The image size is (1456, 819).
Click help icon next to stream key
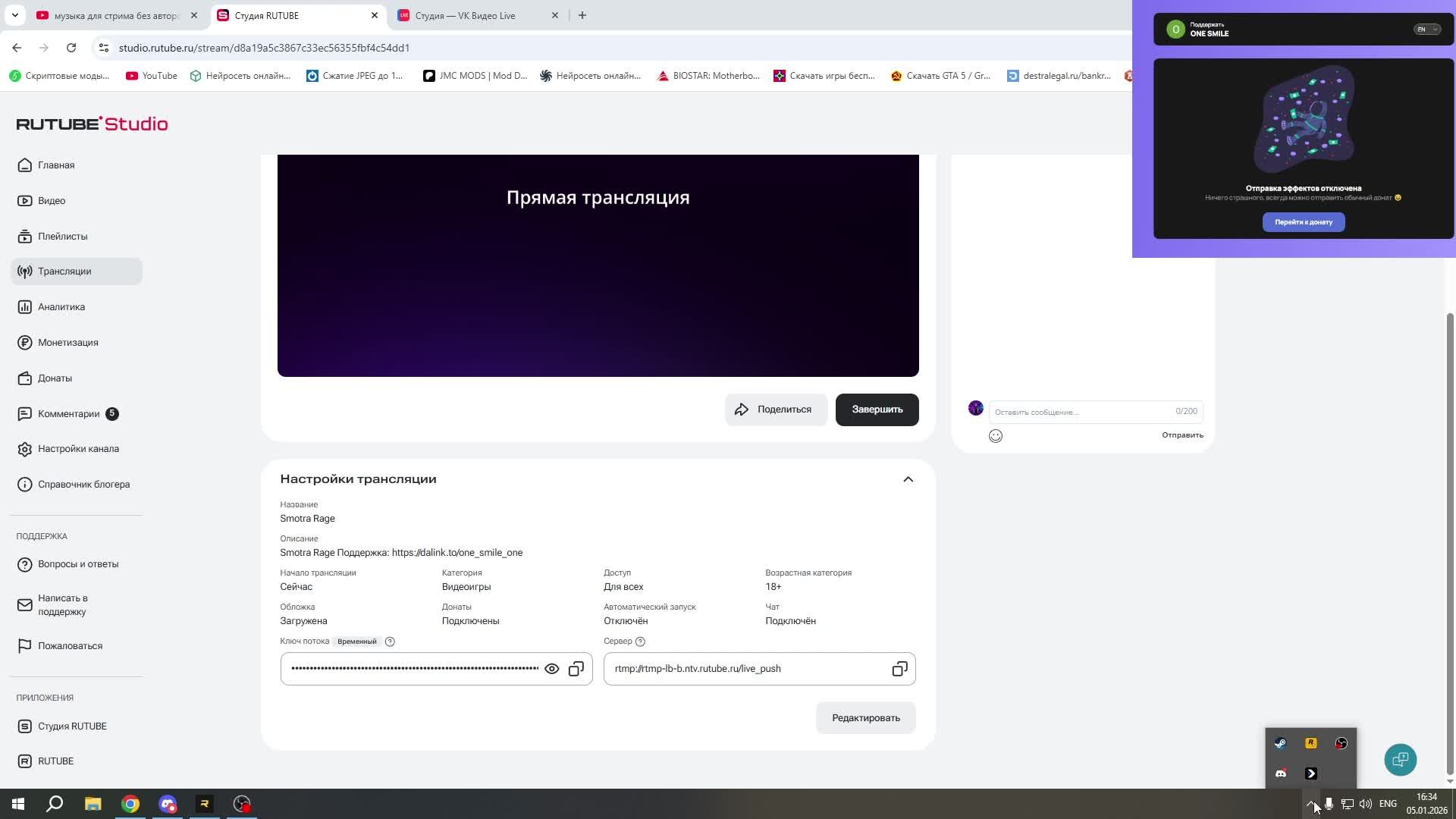click(x=390, y=642)
